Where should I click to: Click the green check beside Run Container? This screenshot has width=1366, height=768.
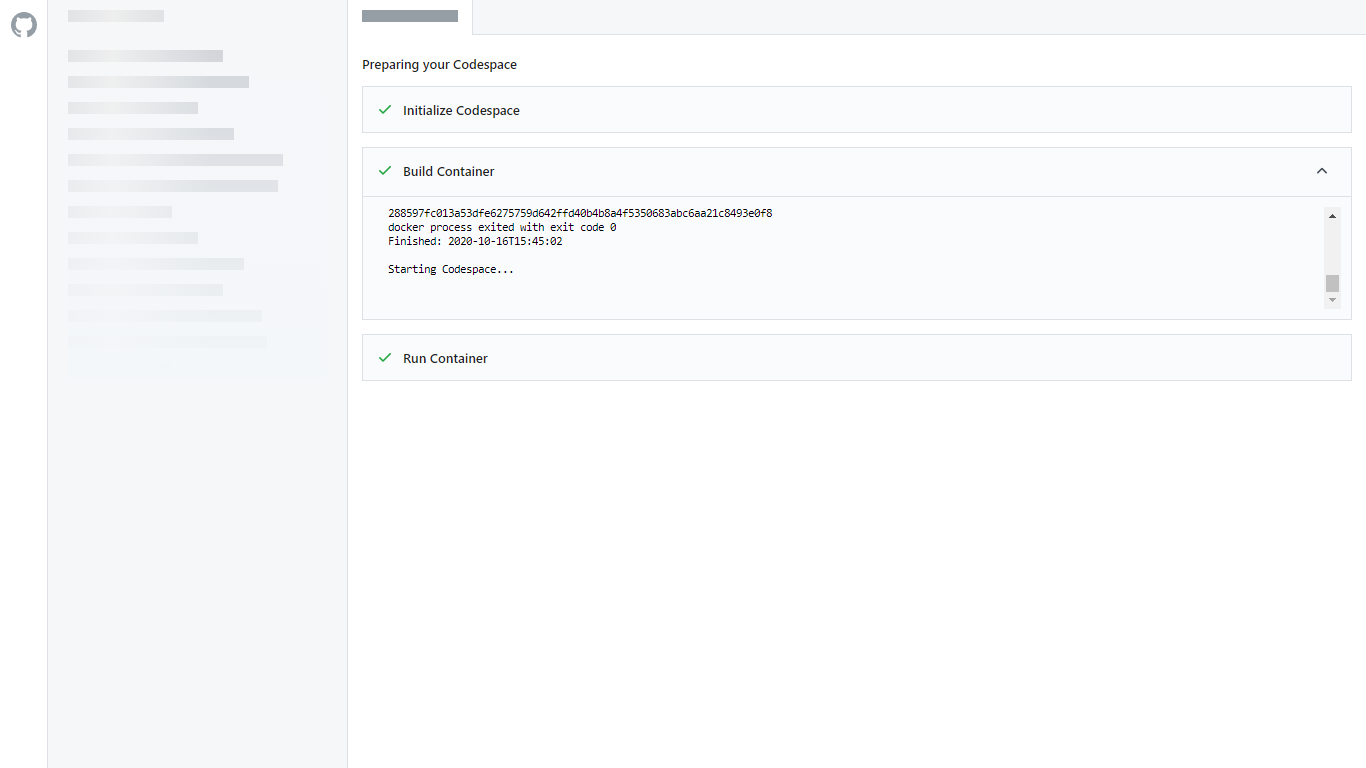coord(385,358)
